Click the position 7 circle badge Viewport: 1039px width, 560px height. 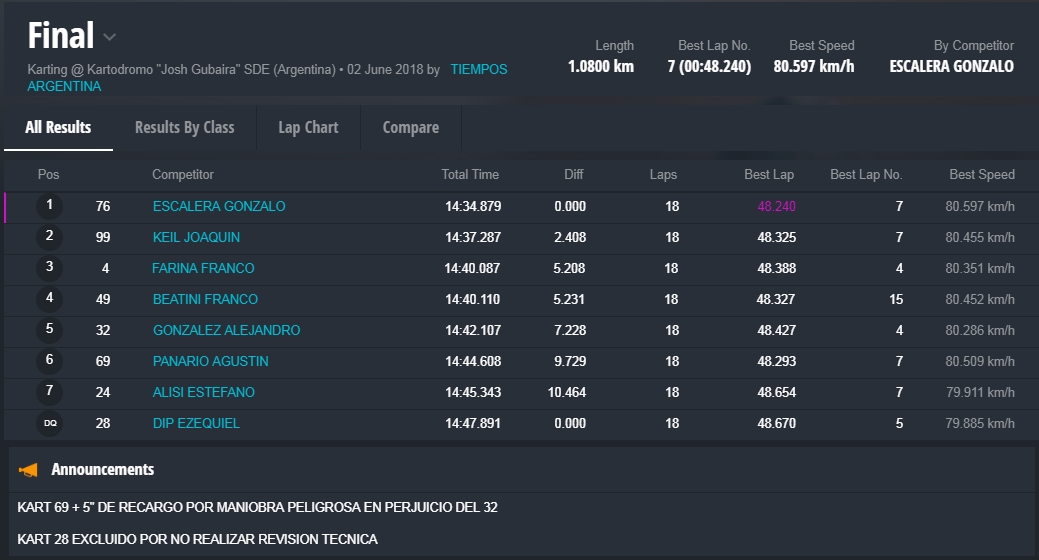pos(49,392)
